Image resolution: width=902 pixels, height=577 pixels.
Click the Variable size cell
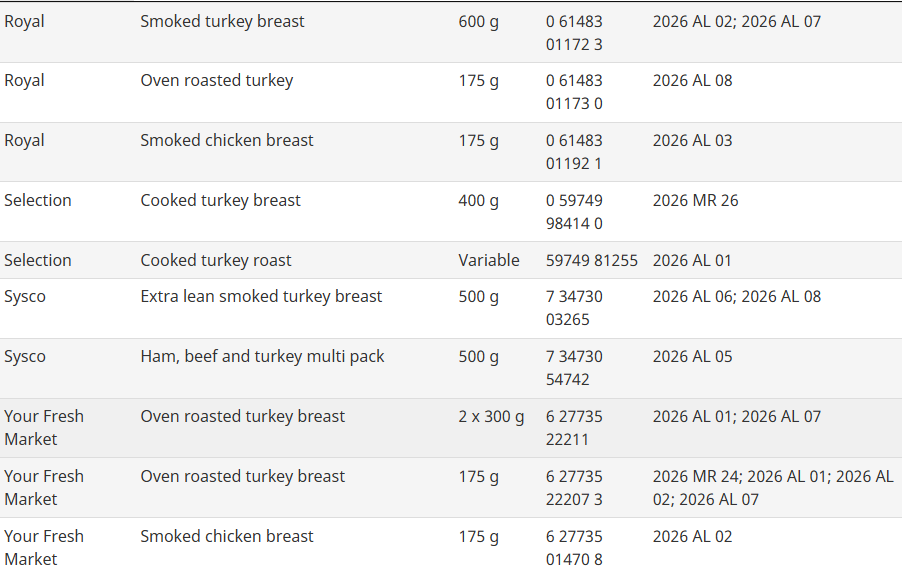point(489,260)
